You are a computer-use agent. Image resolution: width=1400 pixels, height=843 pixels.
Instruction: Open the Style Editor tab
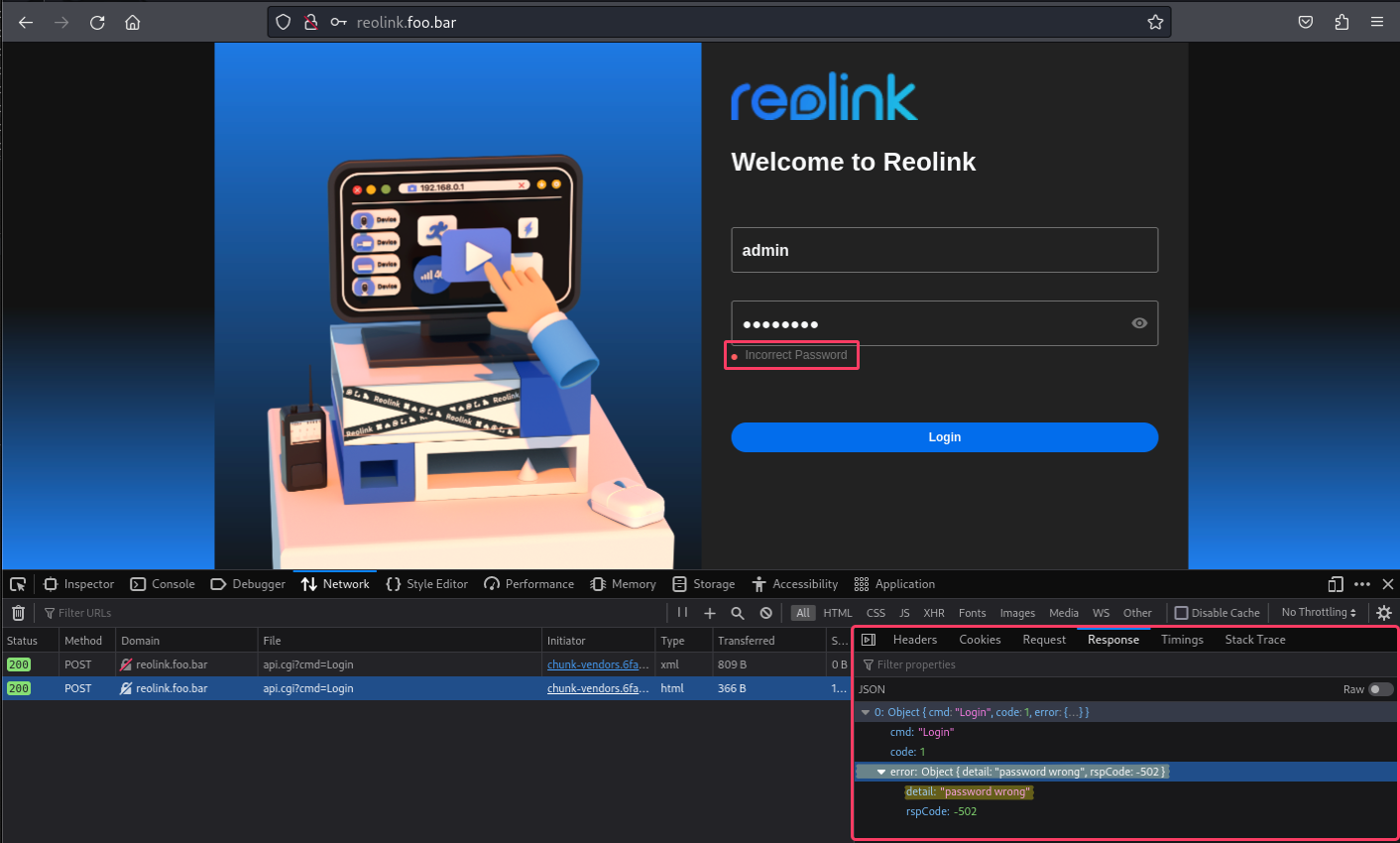(427, 584)
